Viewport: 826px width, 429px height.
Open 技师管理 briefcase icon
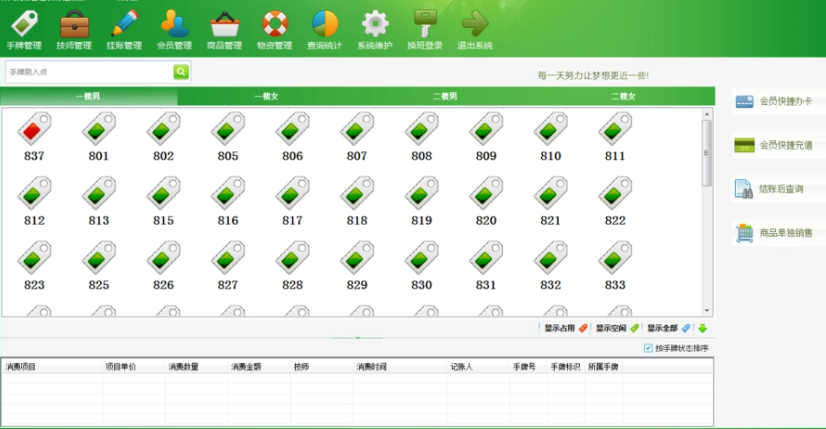[73, 28]
